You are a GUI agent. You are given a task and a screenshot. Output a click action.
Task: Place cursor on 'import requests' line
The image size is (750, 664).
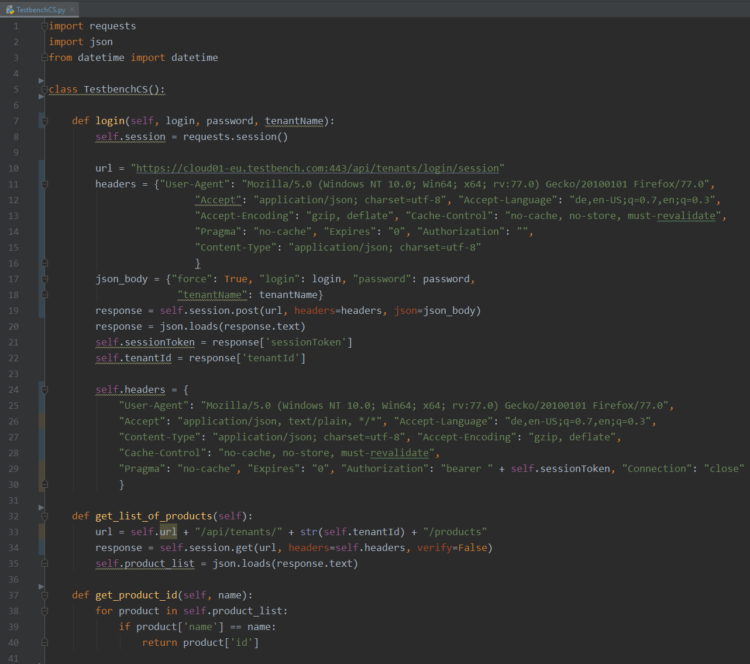92,26
